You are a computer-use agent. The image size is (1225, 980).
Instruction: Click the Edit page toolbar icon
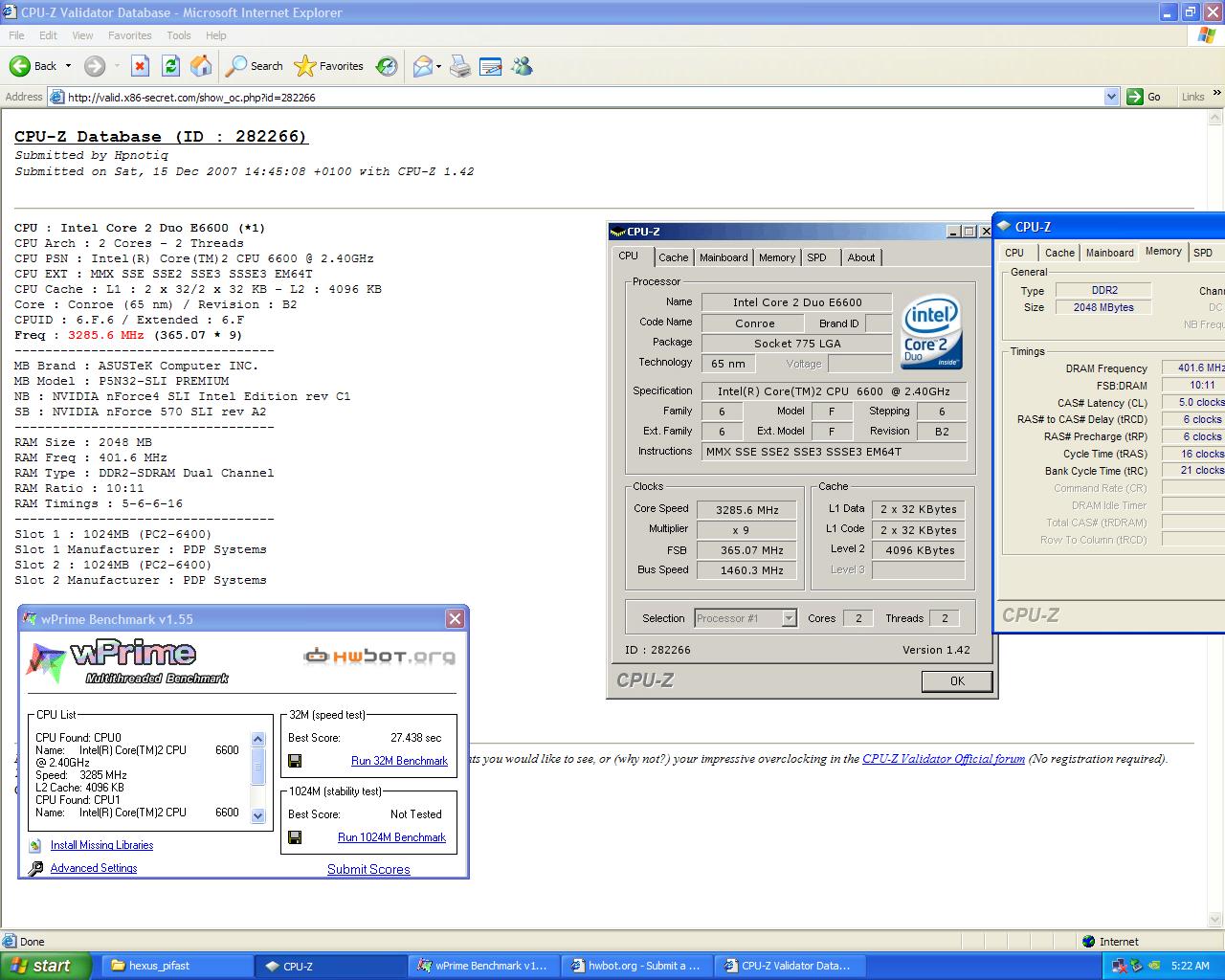(x=491, y=66)
